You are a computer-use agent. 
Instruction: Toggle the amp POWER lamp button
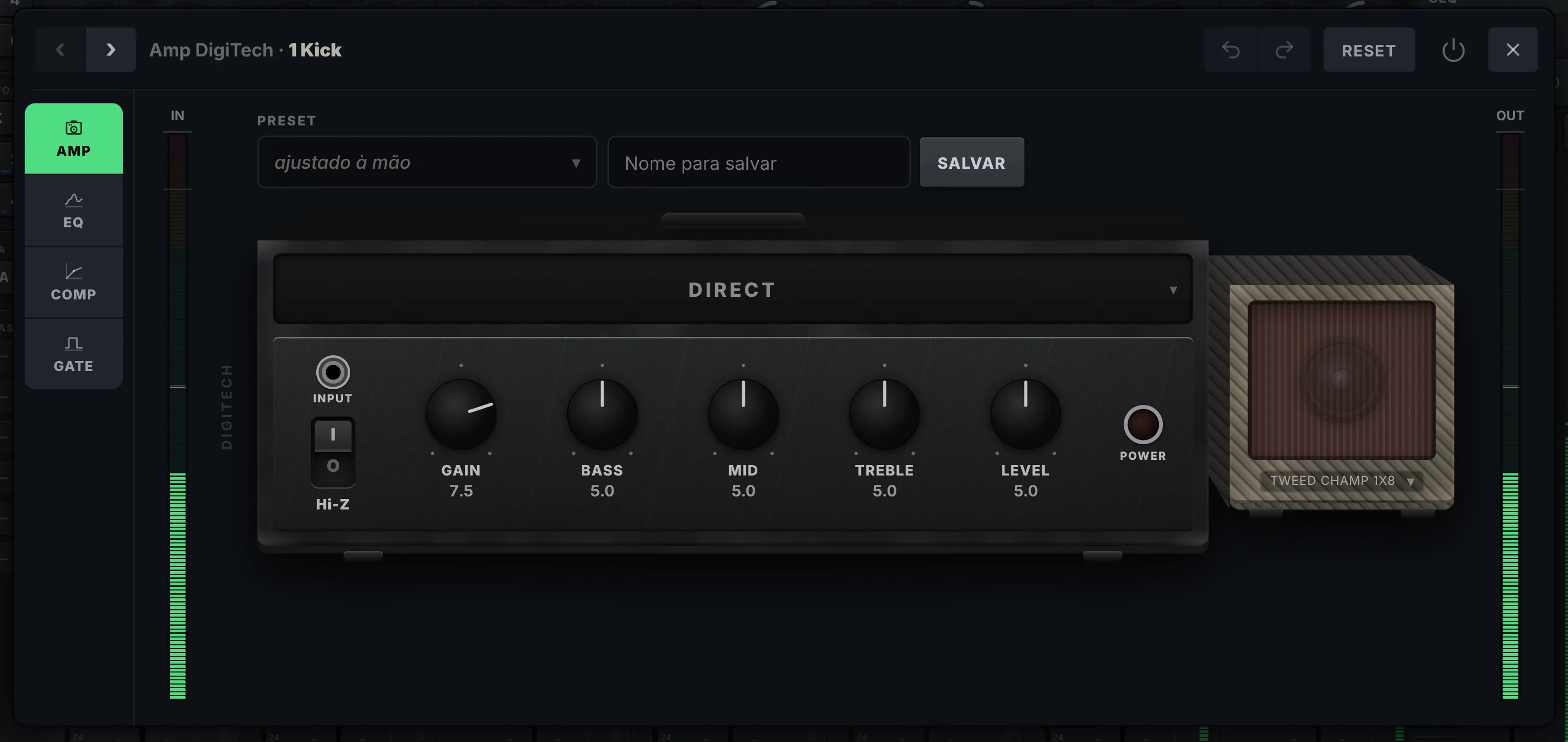1143,424
